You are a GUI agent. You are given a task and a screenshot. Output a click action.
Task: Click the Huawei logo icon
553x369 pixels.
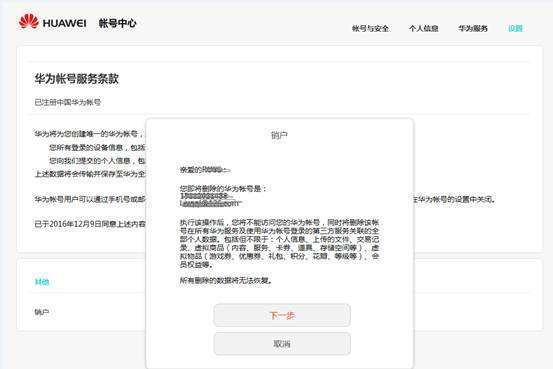pos(29,22)
